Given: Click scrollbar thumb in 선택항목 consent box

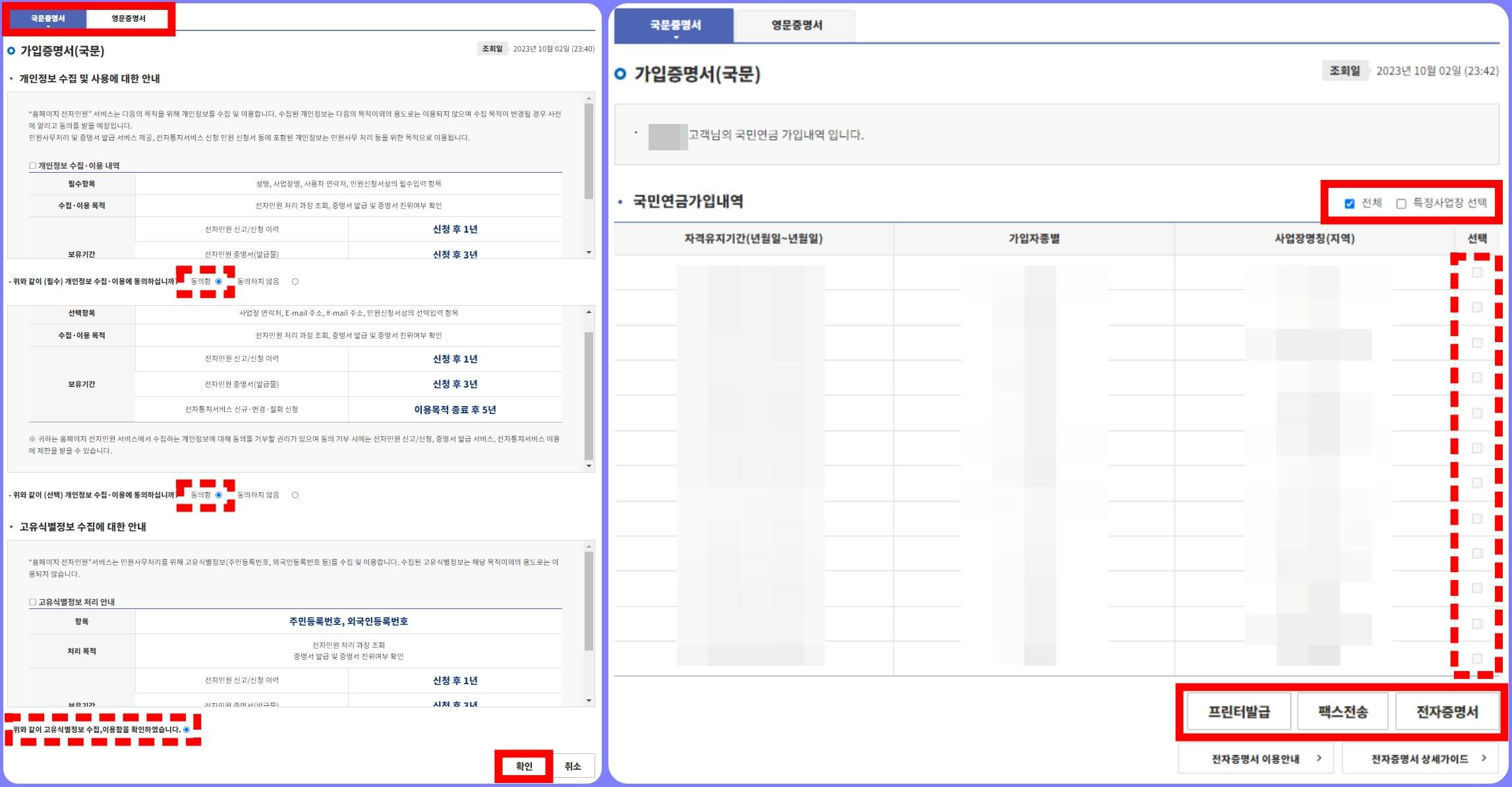Looking at the screenshot, I should [589, 395].
